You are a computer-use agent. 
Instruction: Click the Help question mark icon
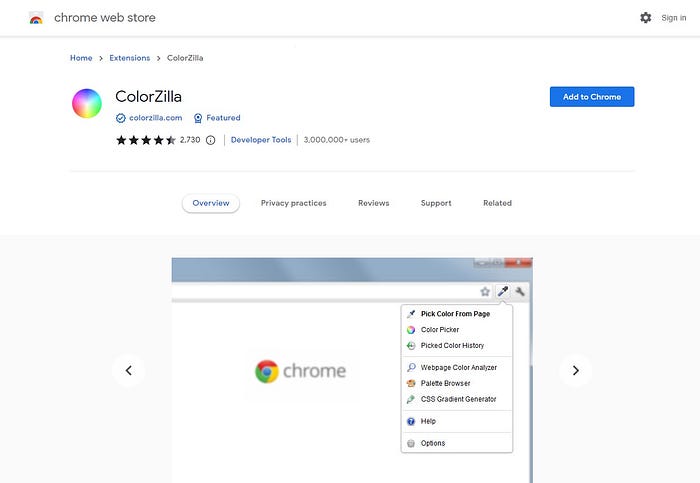click(x=411, y=421)
